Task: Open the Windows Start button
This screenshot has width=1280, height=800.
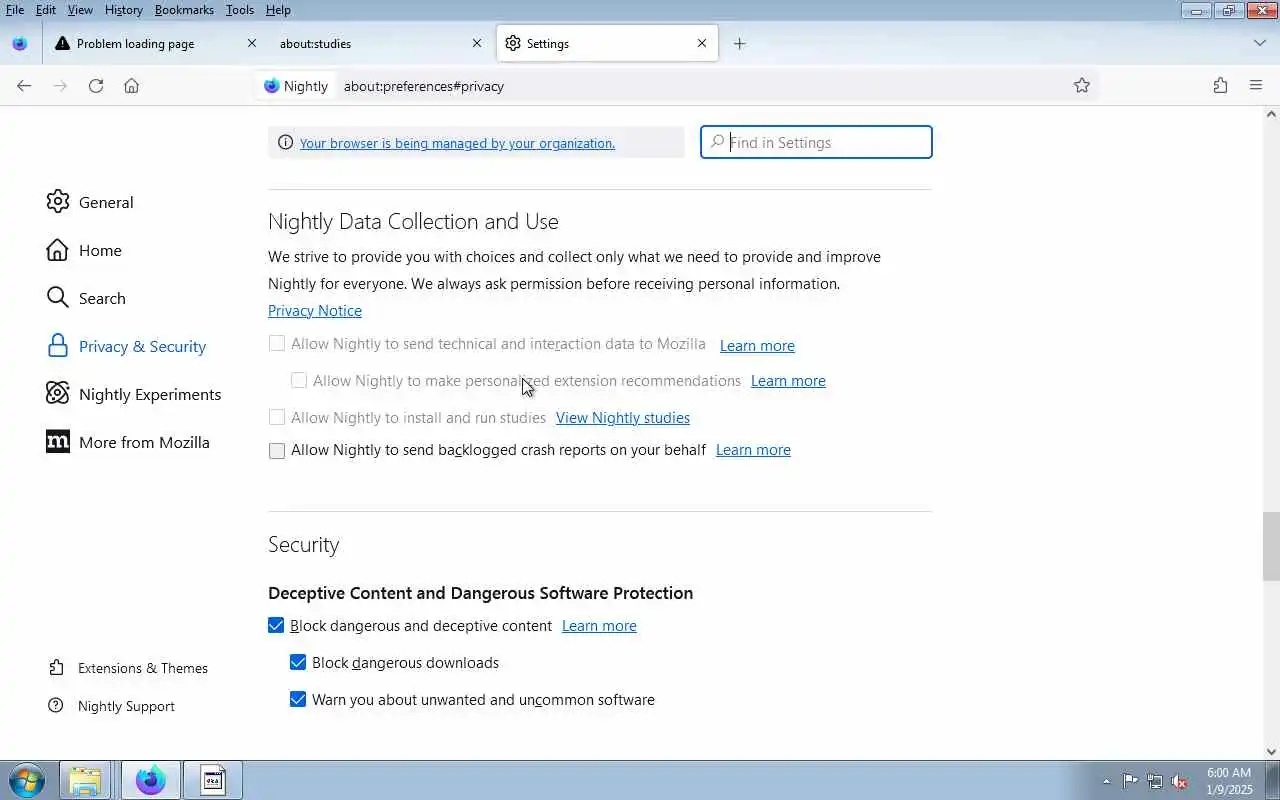Action: tap(25, 780)
